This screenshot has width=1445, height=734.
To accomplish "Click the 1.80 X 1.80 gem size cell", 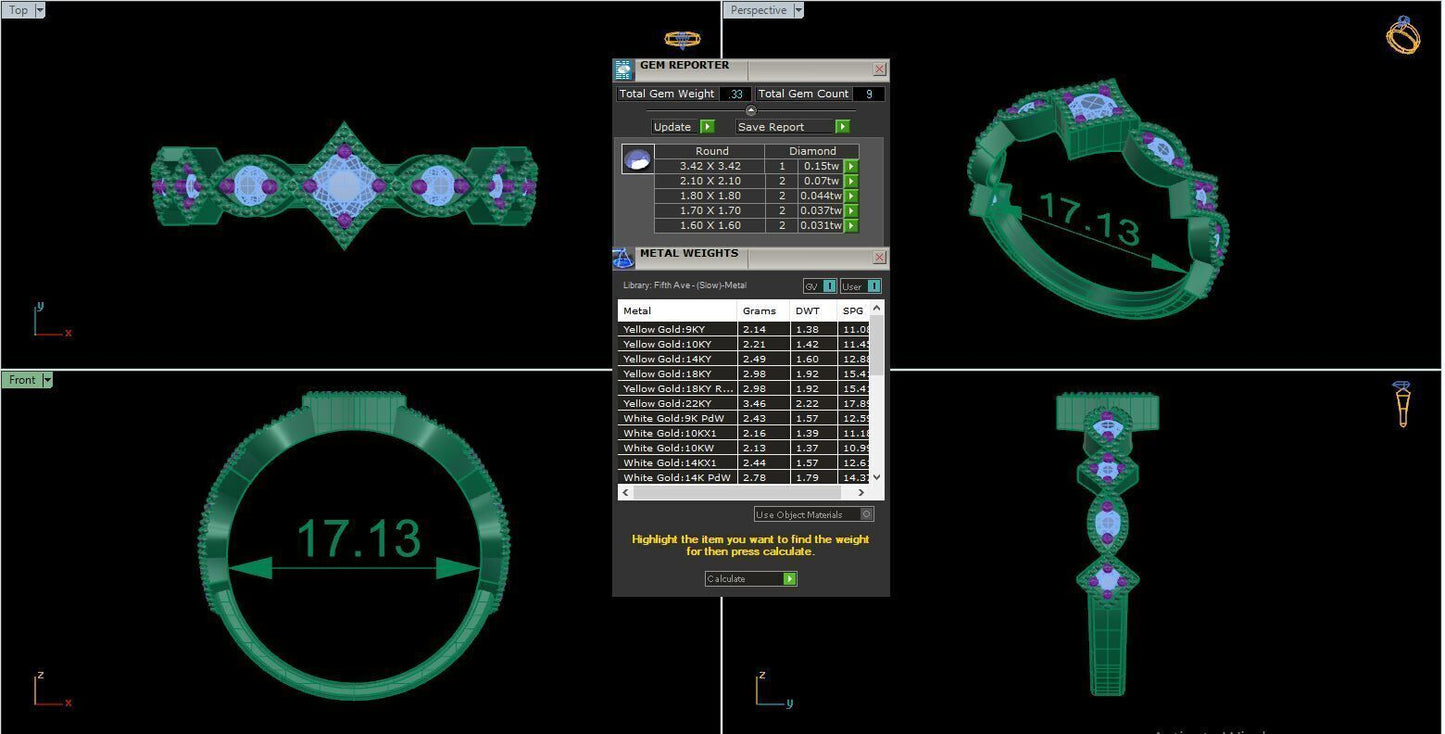I will point(710,196).
